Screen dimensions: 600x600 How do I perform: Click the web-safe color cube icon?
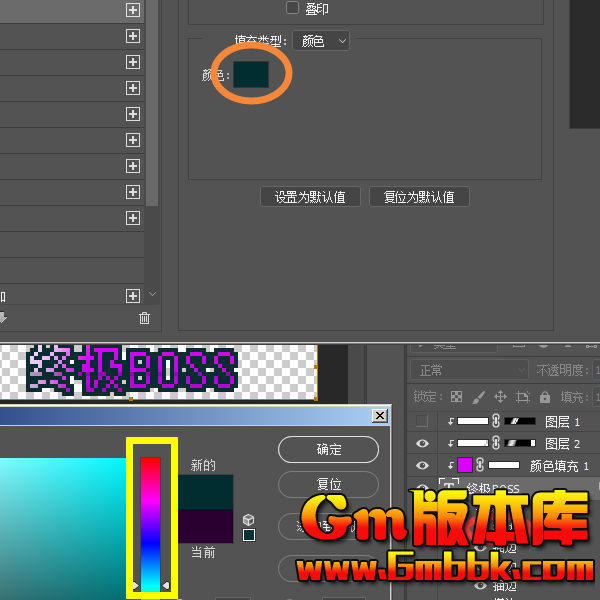point(249,520)
